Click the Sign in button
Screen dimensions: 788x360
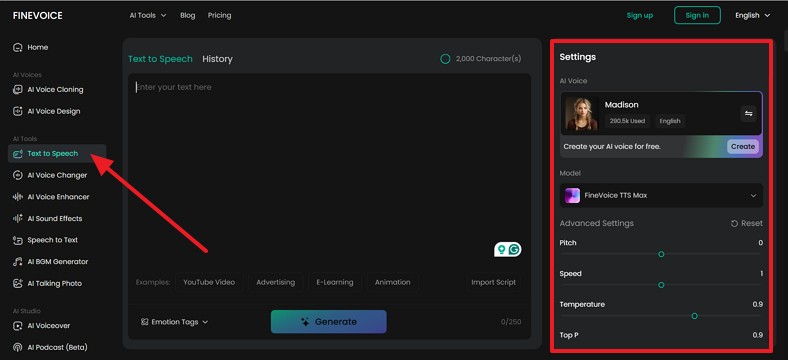tap(697, 15)
